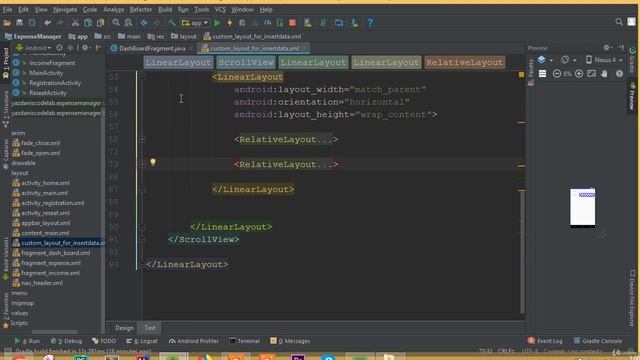
Task: Zoom in in the Preview panel
Action: tap(579, 73)
